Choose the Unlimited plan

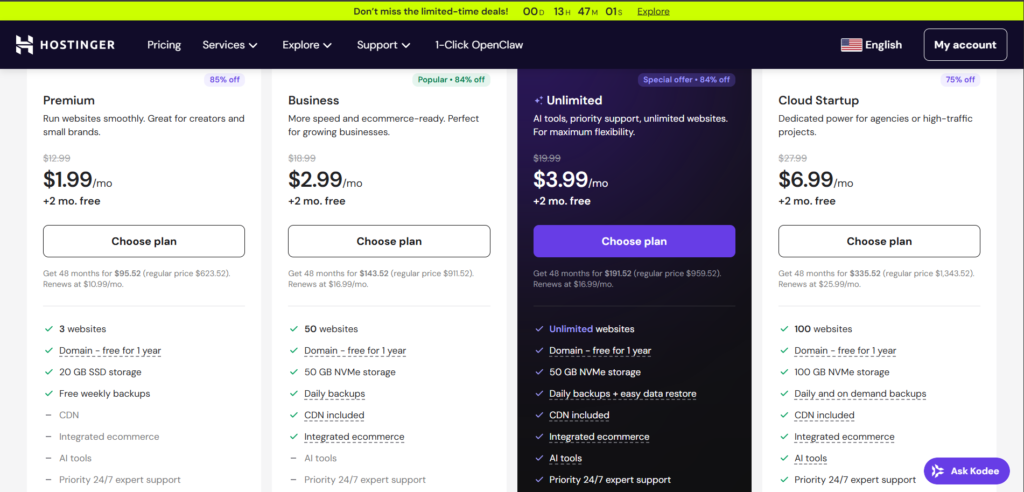(634, 241)
